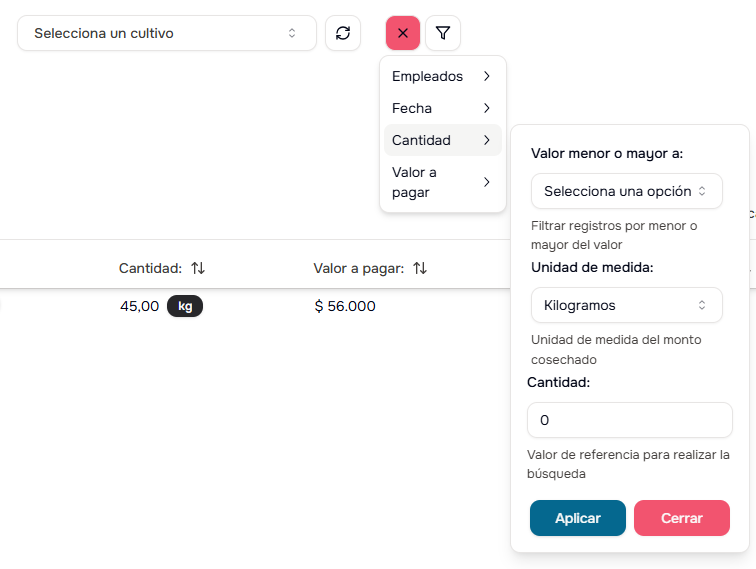Click the red X clear-filters button

403,33
